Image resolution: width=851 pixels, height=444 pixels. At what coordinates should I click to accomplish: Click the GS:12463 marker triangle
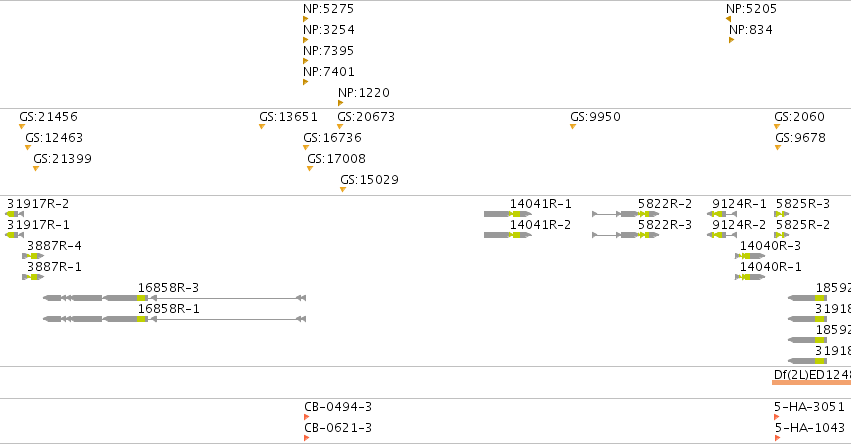click(28, 148)
